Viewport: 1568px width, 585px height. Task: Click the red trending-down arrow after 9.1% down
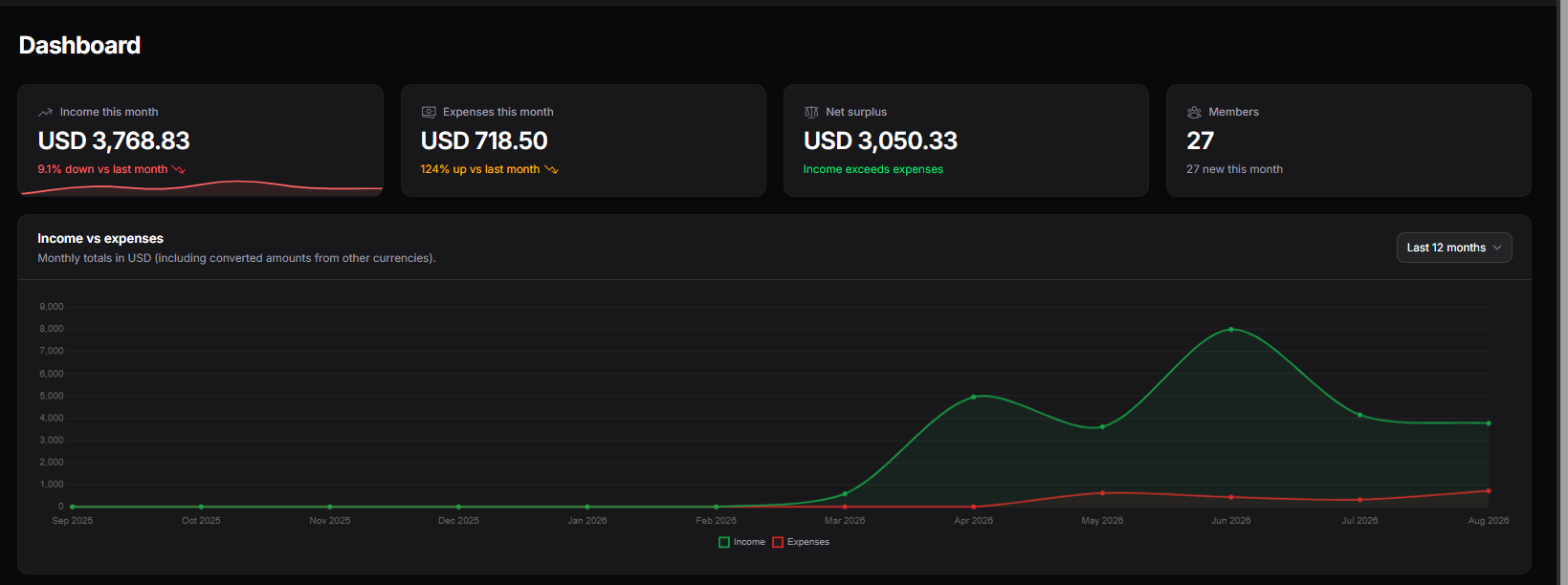pos(178,169)
